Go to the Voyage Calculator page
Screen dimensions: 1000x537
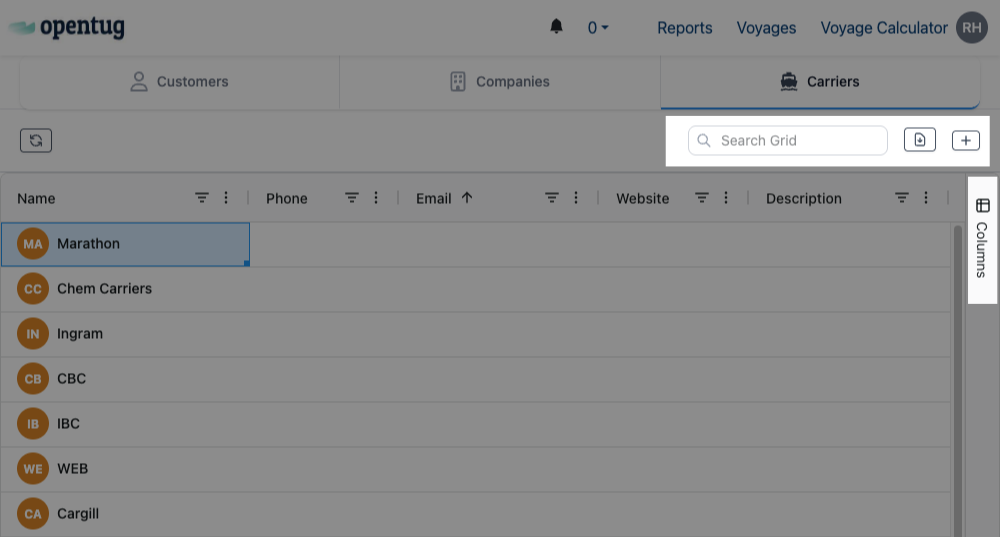[x=884, y=28]
